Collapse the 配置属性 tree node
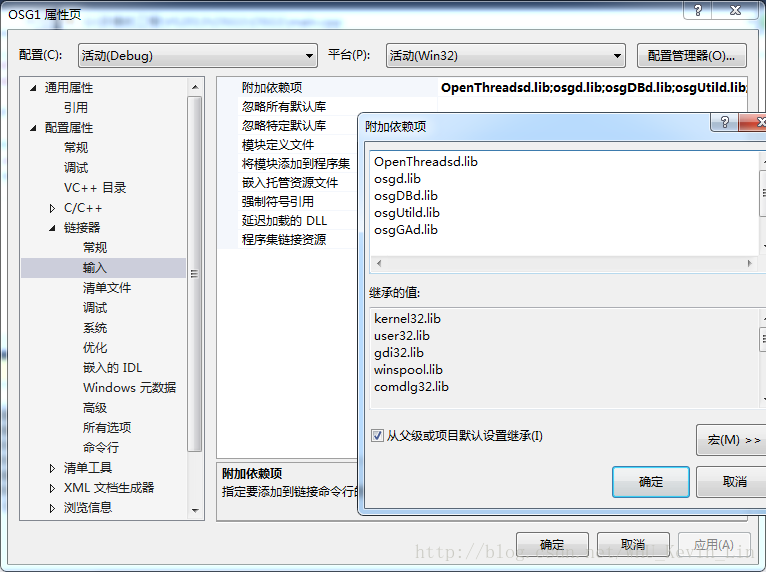This screenshot has width=766, height=572. tap(33, 128)
